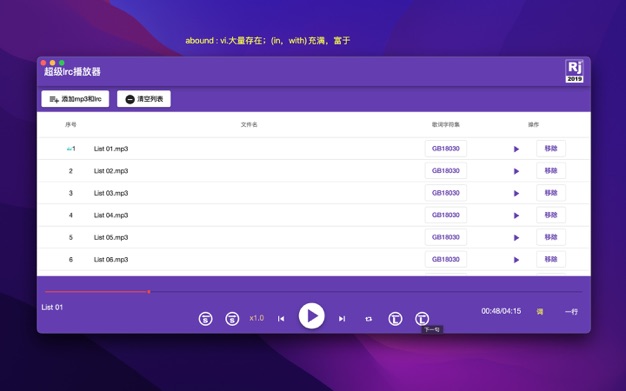Remove List 02.mp3 with its 移除 button
The height and width of the screenshot is (391, 626).
[551, 171]
